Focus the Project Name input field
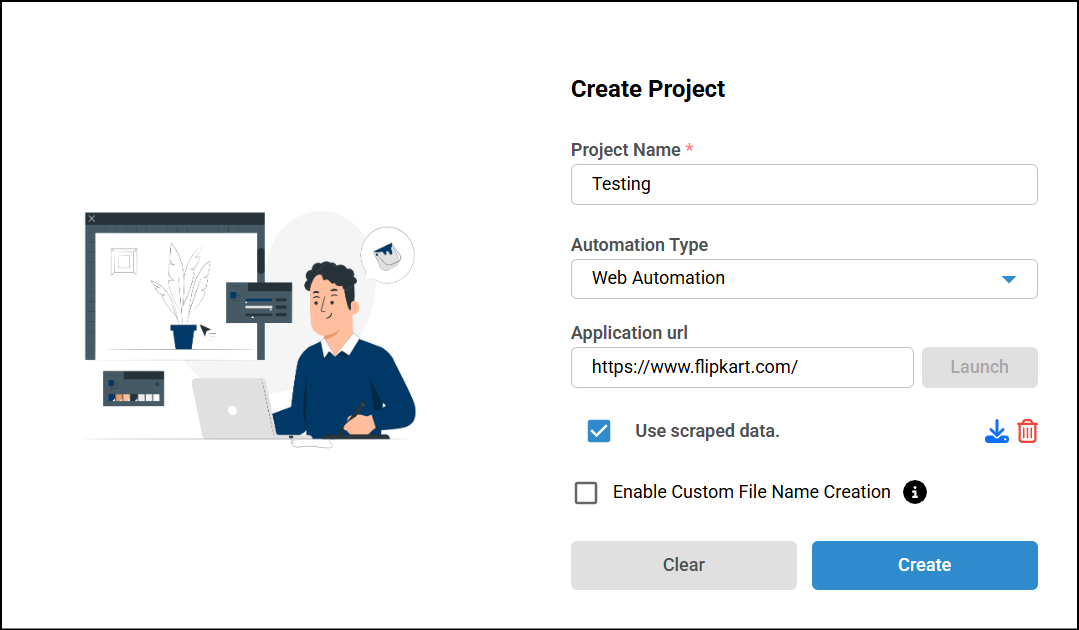This screenshot has height=630, width=1079. click(x=803, y=184)
